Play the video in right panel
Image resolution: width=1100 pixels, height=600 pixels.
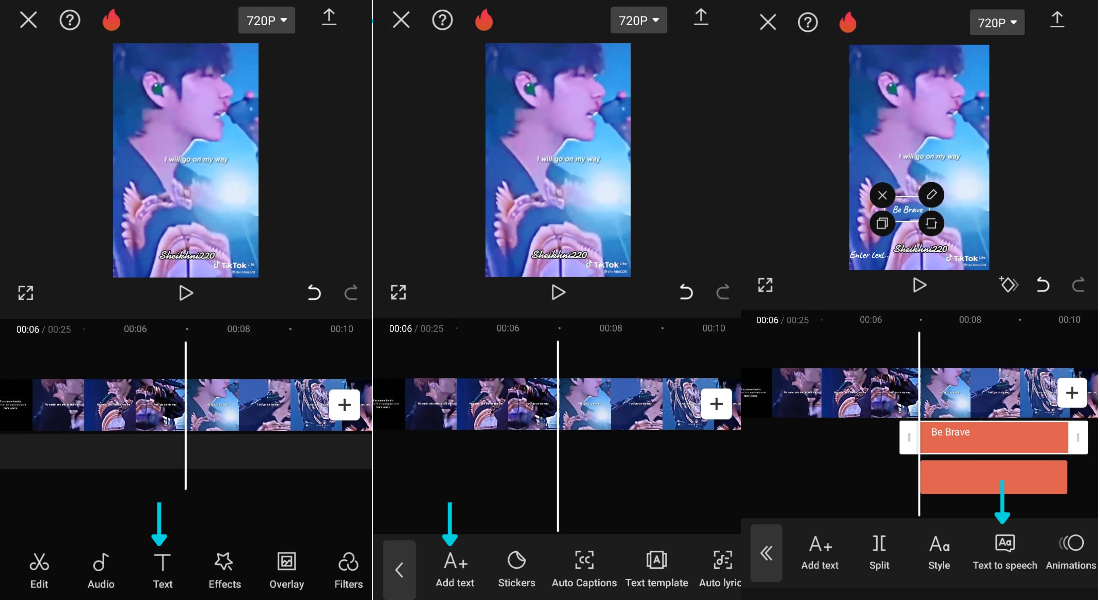(919, 285)
